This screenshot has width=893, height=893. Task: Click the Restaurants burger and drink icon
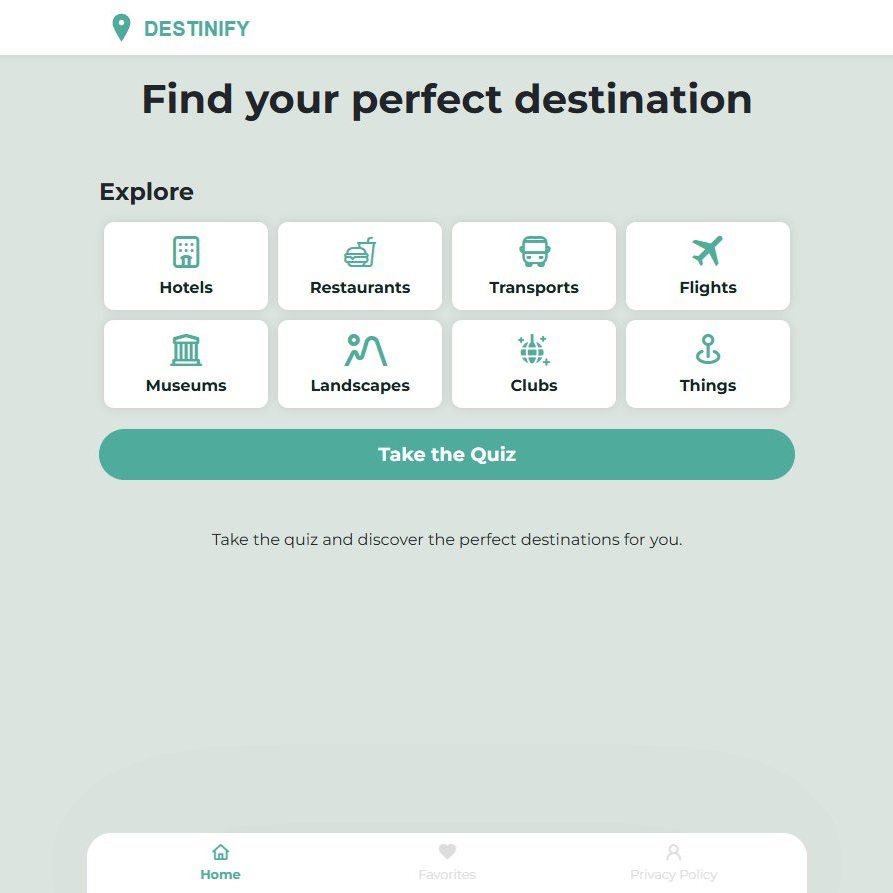point(360,252)
